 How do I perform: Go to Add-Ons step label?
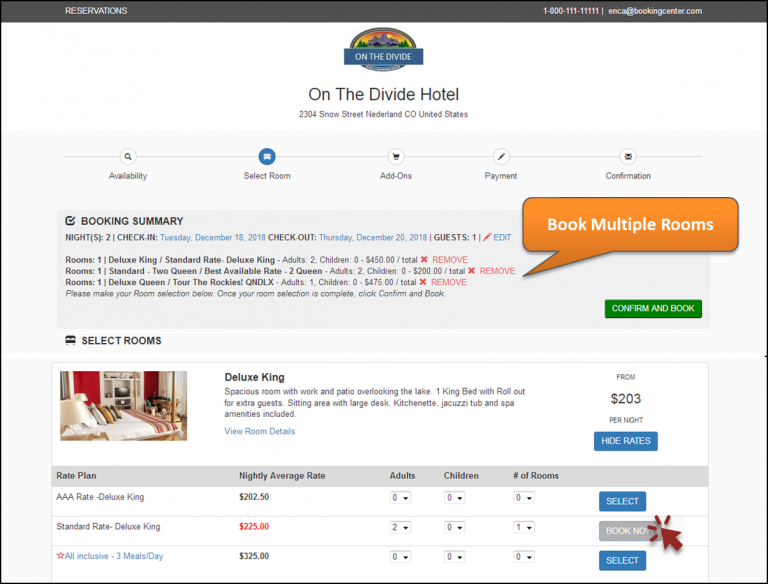coord(396,176)
